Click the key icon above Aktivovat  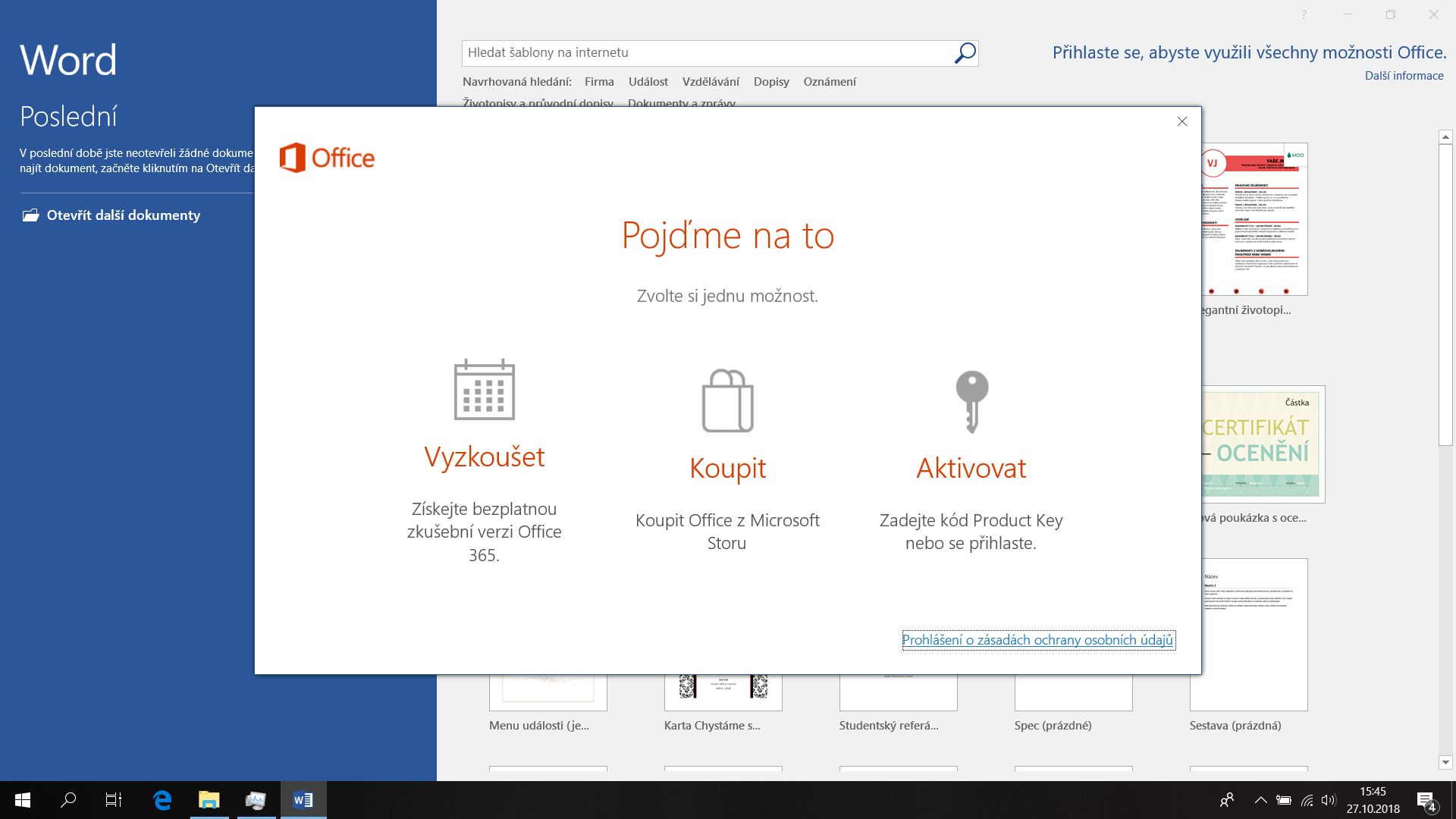(971, 401)
